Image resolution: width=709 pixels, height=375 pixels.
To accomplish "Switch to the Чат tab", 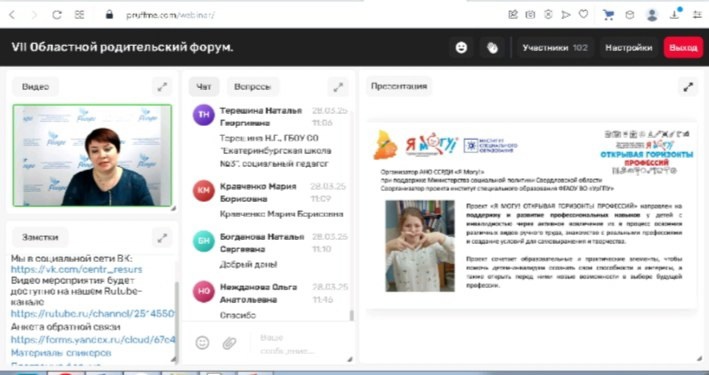I will (x=204, y=87).
